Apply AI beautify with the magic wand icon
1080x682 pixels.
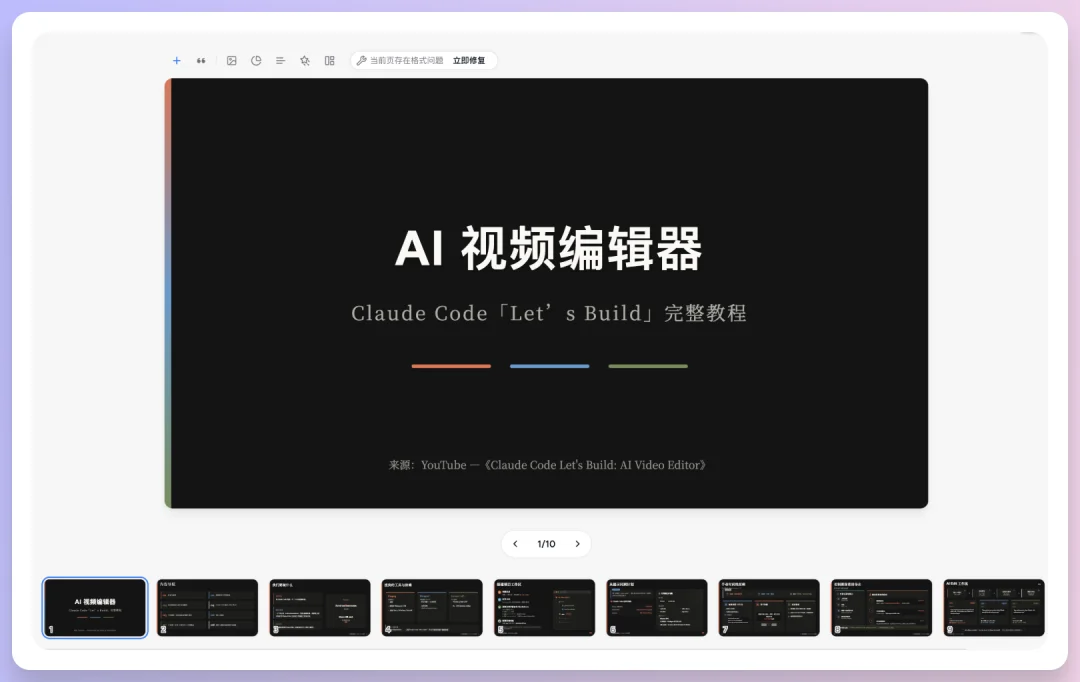coord(305,60)
